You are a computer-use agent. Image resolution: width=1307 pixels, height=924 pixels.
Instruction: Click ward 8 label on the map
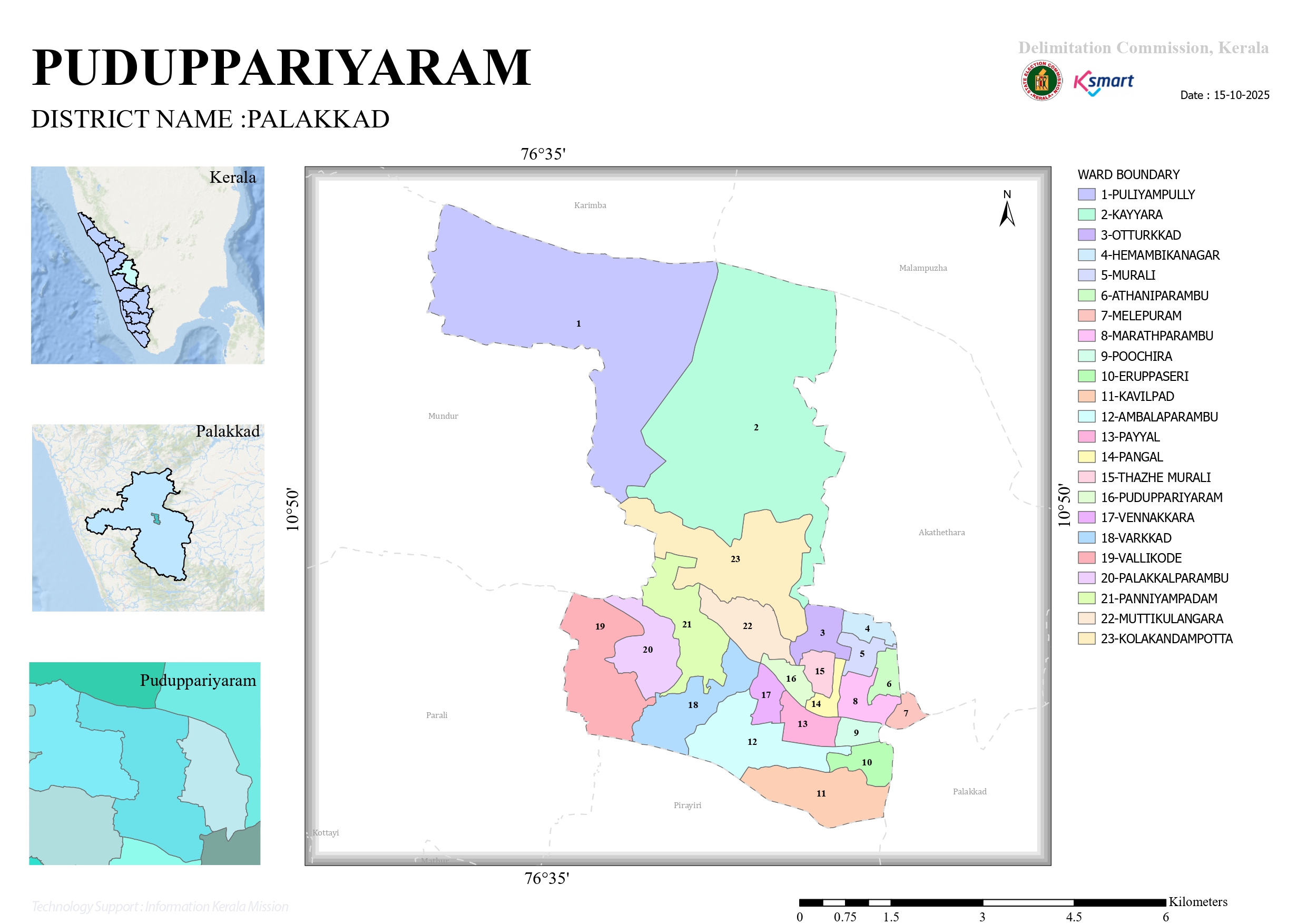coord(855,701)
